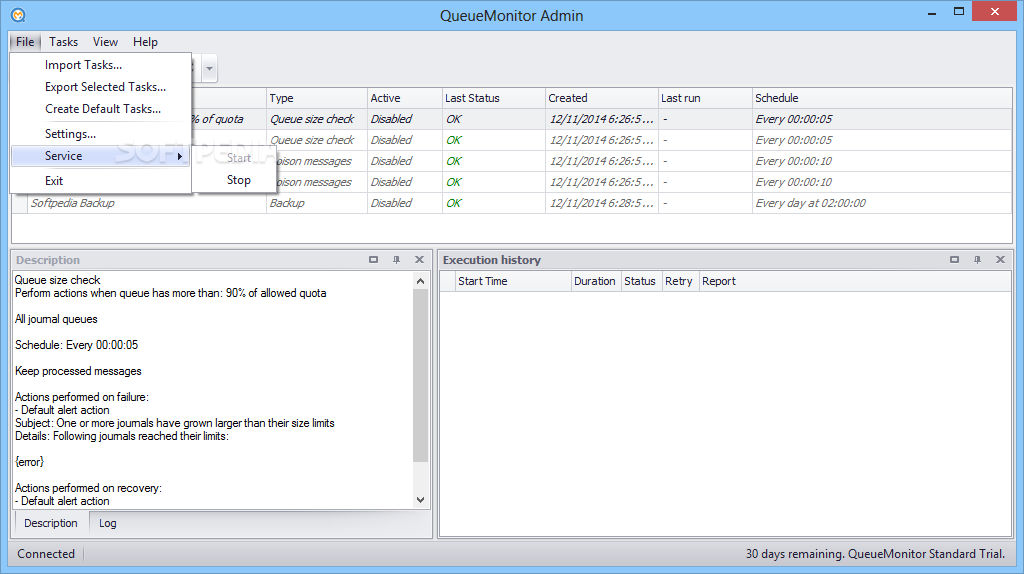Click 'All journal queues' line in Description
This screenshot has width=1024, height=574.
tap(56, 319)
